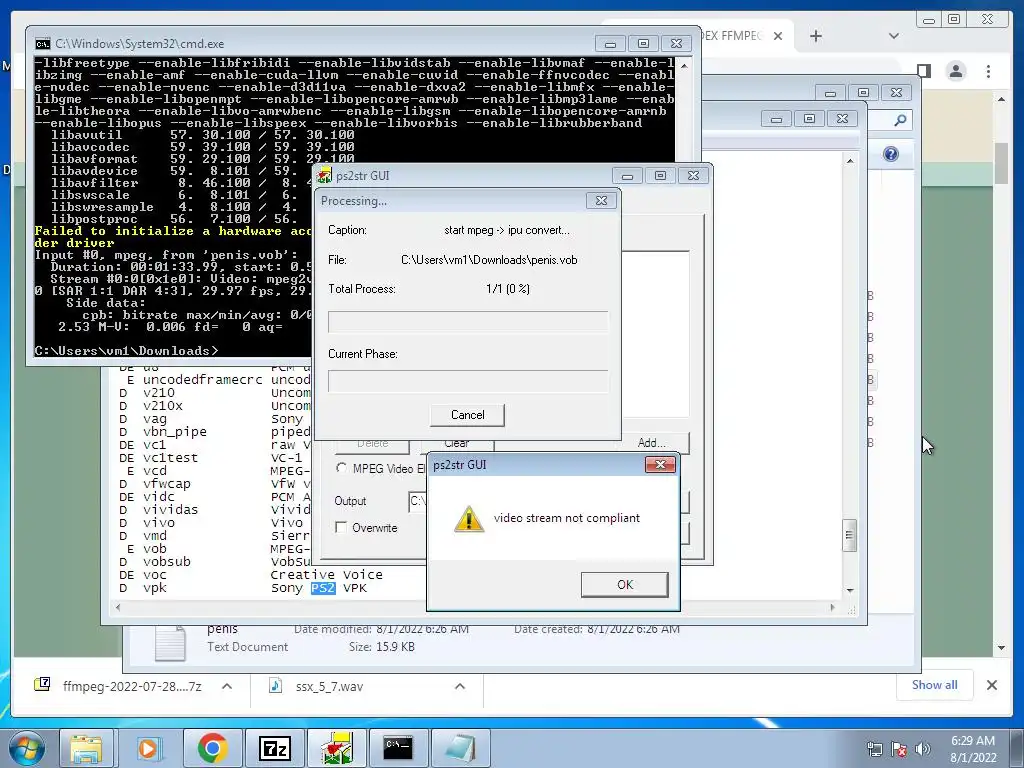The width and height of the screenshot is (1024, 768).
Task: Minimize the cmd.exe window
Action: pyautogui.click(x=610, y=44)
